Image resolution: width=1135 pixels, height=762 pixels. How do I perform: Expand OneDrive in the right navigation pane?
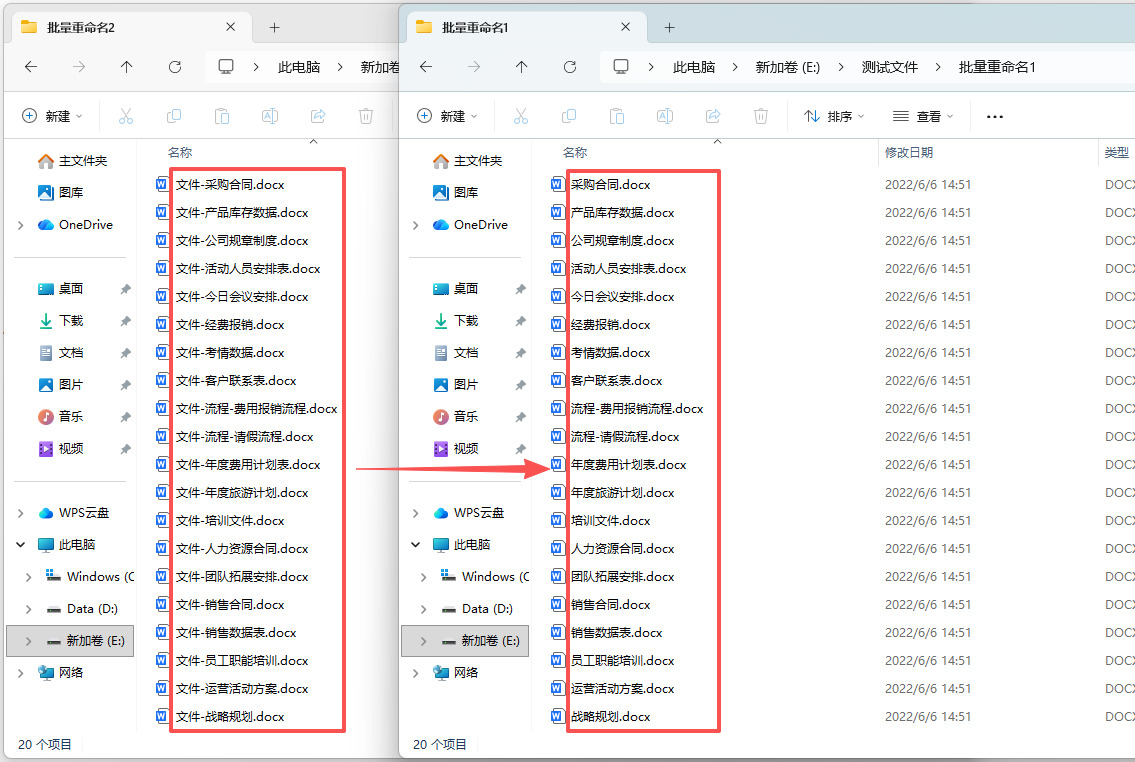point(415,225)
